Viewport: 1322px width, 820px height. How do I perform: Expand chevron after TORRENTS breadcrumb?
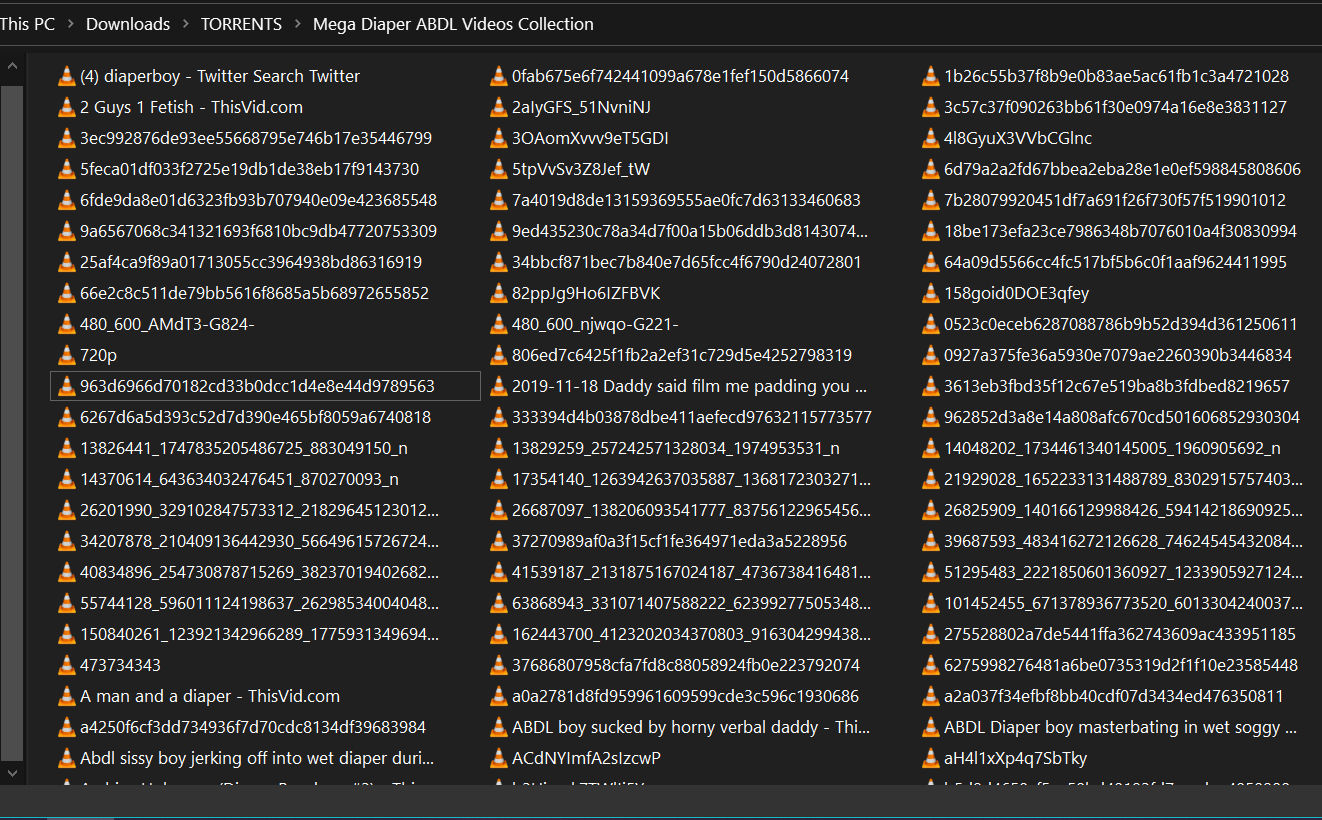click(x=298, y=24)
